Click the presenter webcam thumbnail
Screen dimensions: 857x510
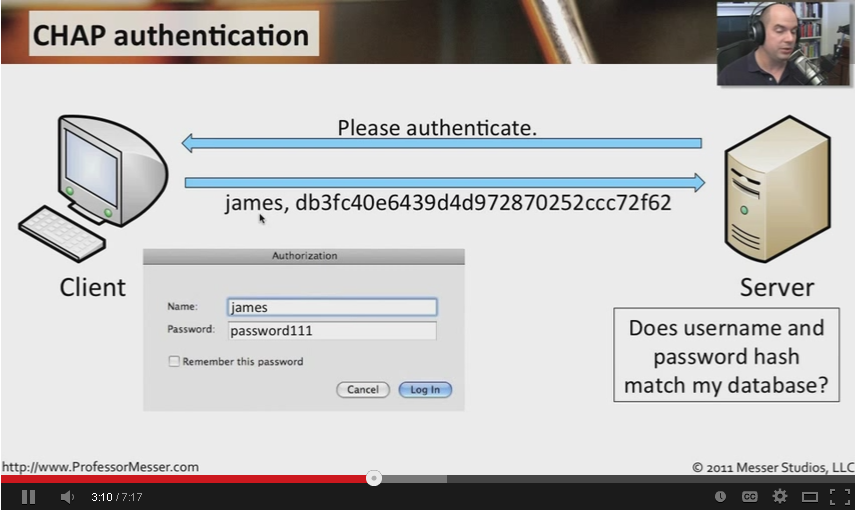click(x=784, y=44)
